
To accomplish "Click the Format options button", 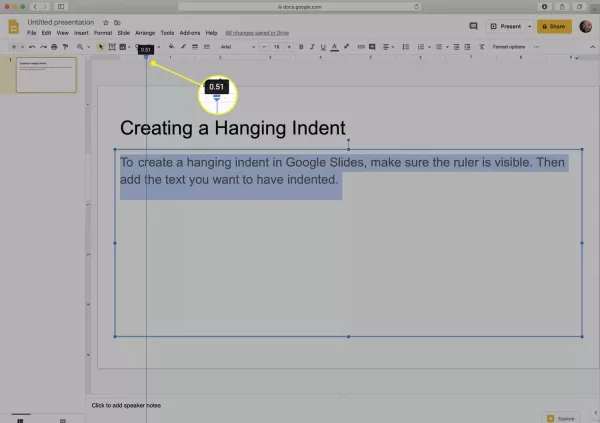I will click(509, 47).
